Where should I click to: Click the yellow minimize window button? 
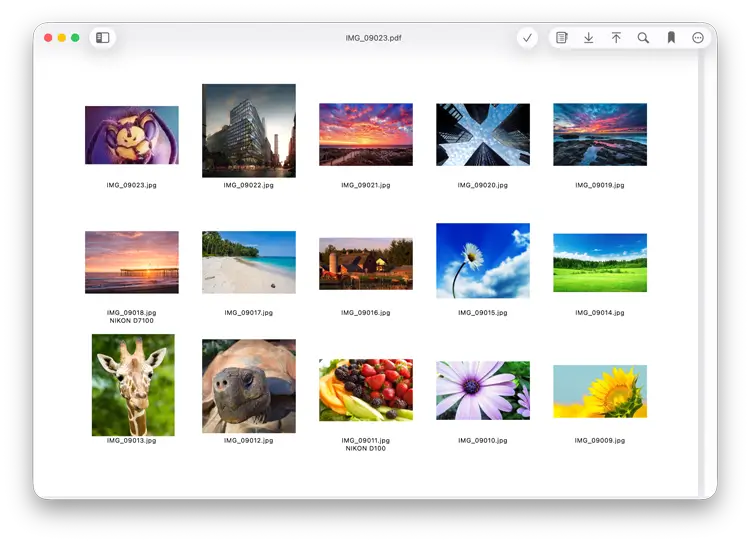(61, 38)
